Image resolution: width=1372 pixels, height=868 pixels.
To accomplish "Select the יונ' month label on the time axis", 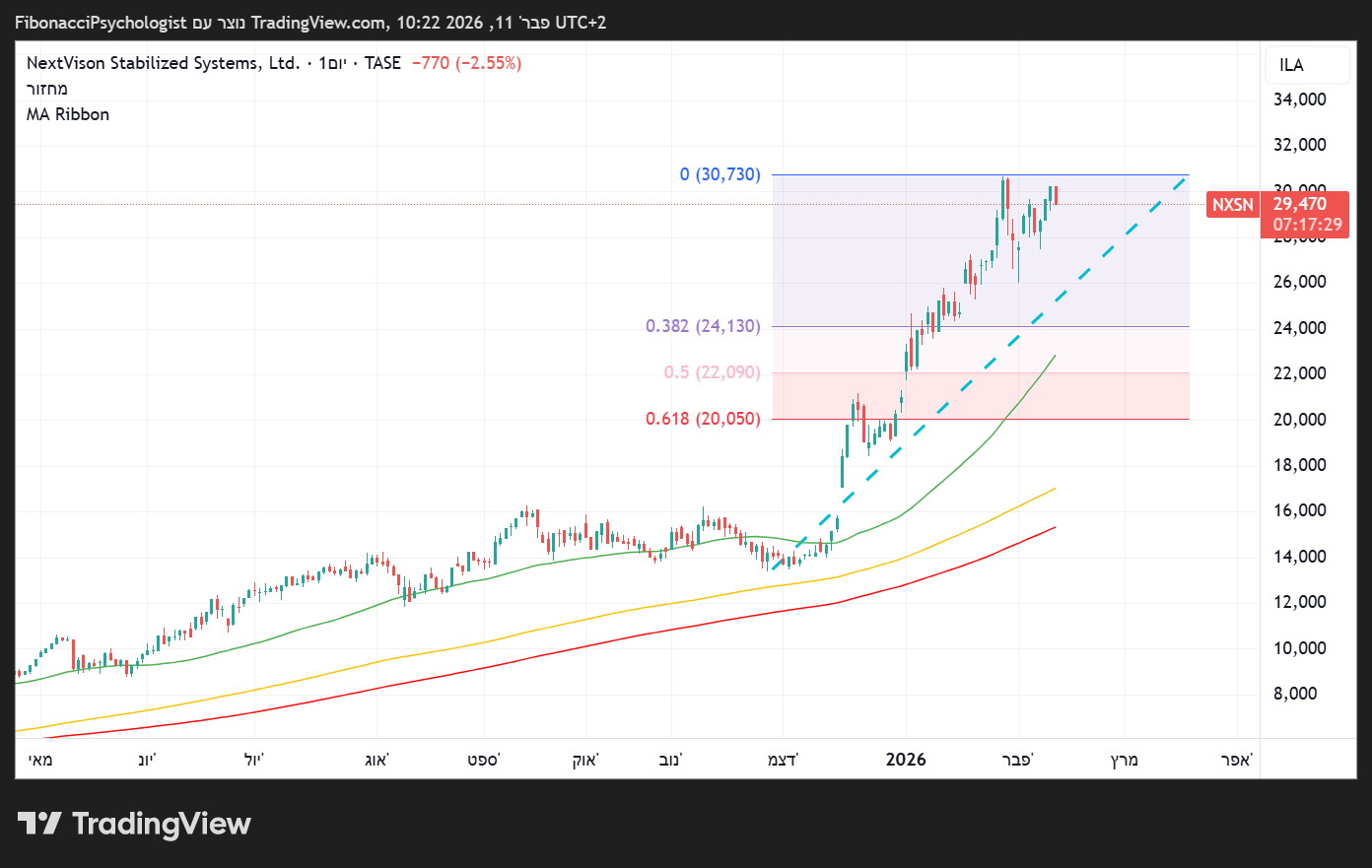I will click(x=147, y=760).
